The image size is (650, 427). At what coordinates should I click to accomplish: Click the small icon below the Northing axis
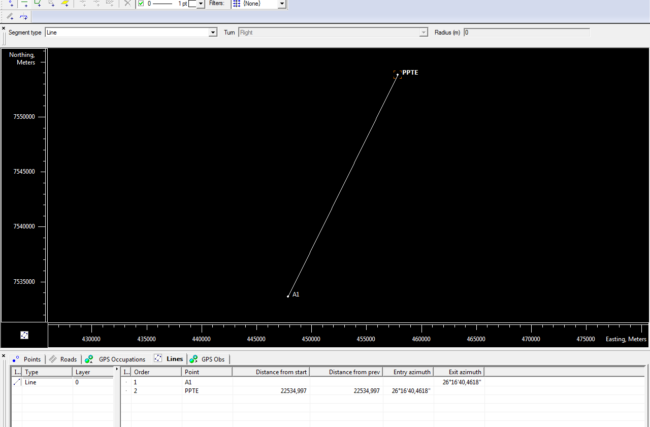(x=24, y=335)
